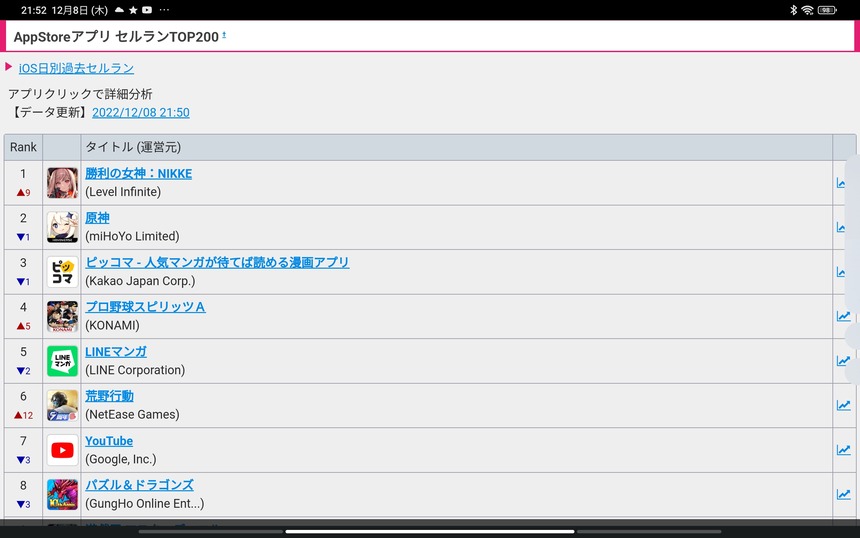Open the ピッコマ manga app title link
Image resolution: width=860 pixels, height=538 pixels.
[217, 263]
